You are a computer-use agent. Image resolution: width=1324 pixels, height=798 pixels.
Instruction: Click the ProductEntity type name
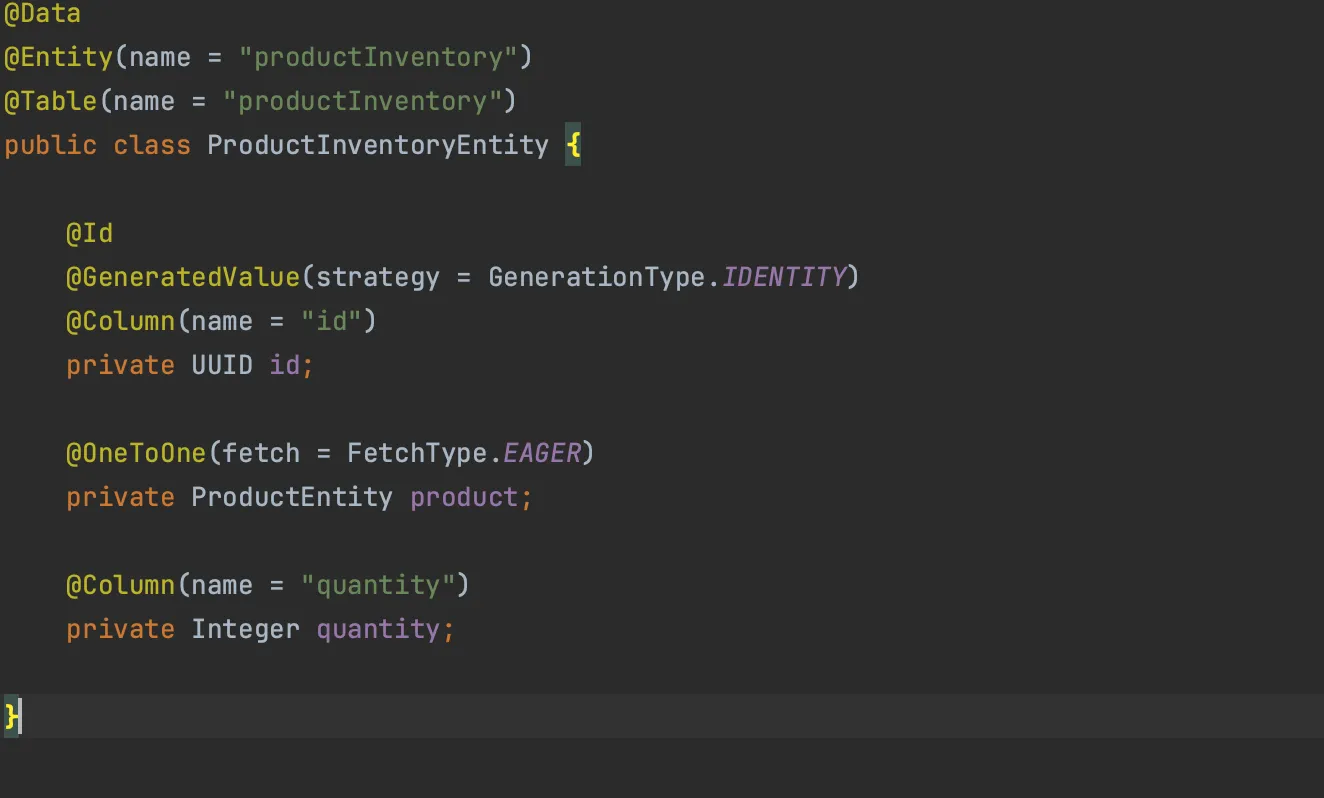(291, 496)
